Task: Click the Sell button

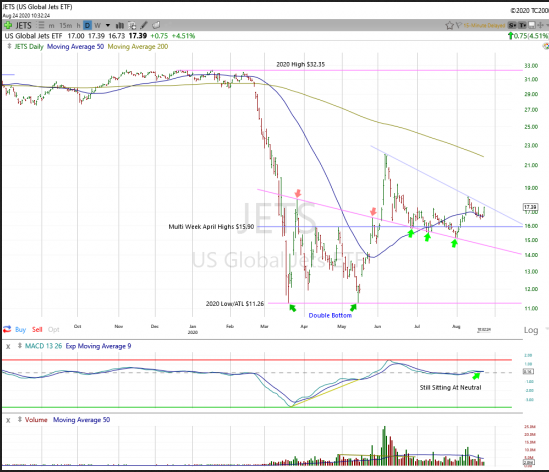Action: tap(37, 329)
